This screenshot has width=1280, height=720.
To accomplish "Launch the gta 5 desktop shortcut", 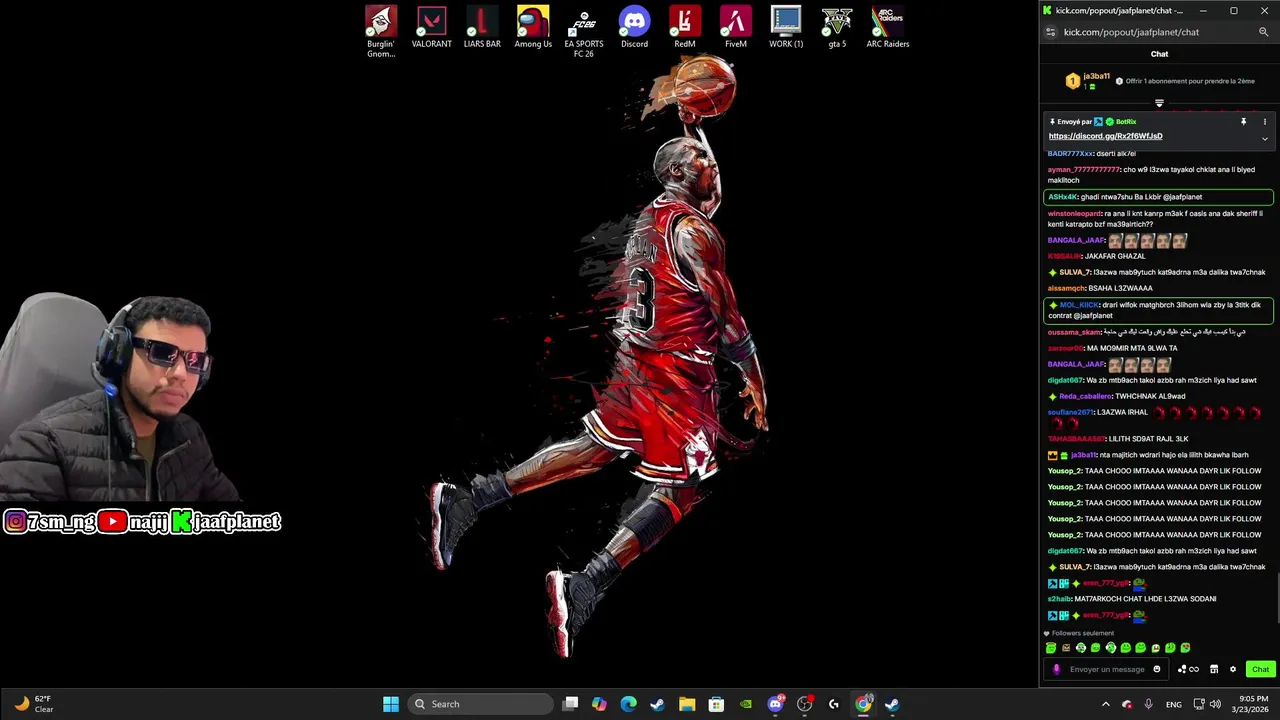I will [837, 28].
